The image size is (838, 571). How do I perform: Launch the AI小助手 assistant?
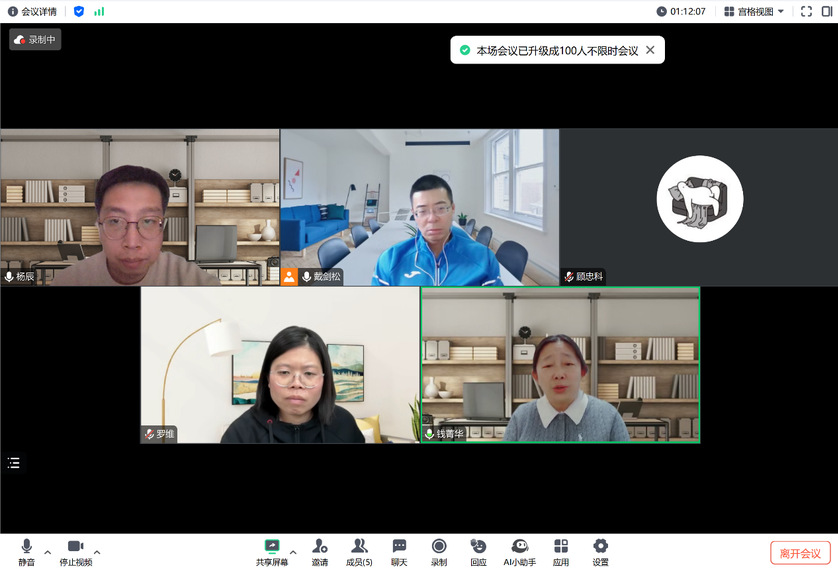(x=519, y=551)
